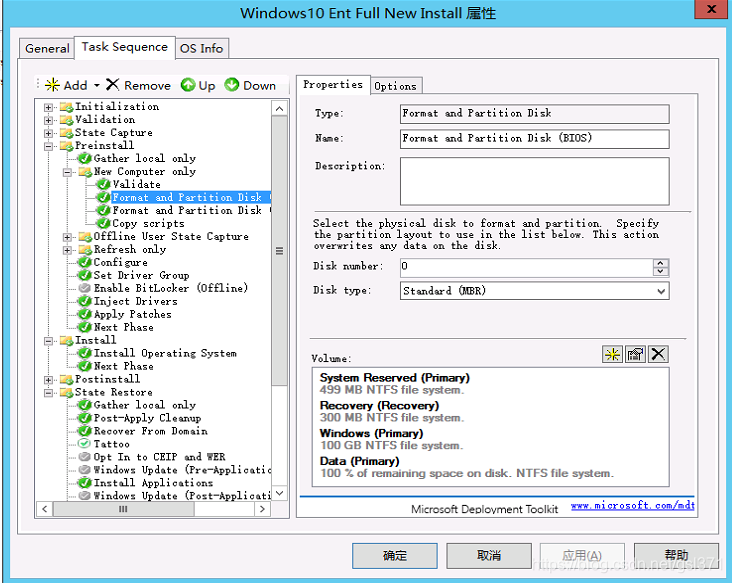Viewport: 732px width, 583px height.
Task: Switch to the OS Info tab
Action: tap(202, 49)
